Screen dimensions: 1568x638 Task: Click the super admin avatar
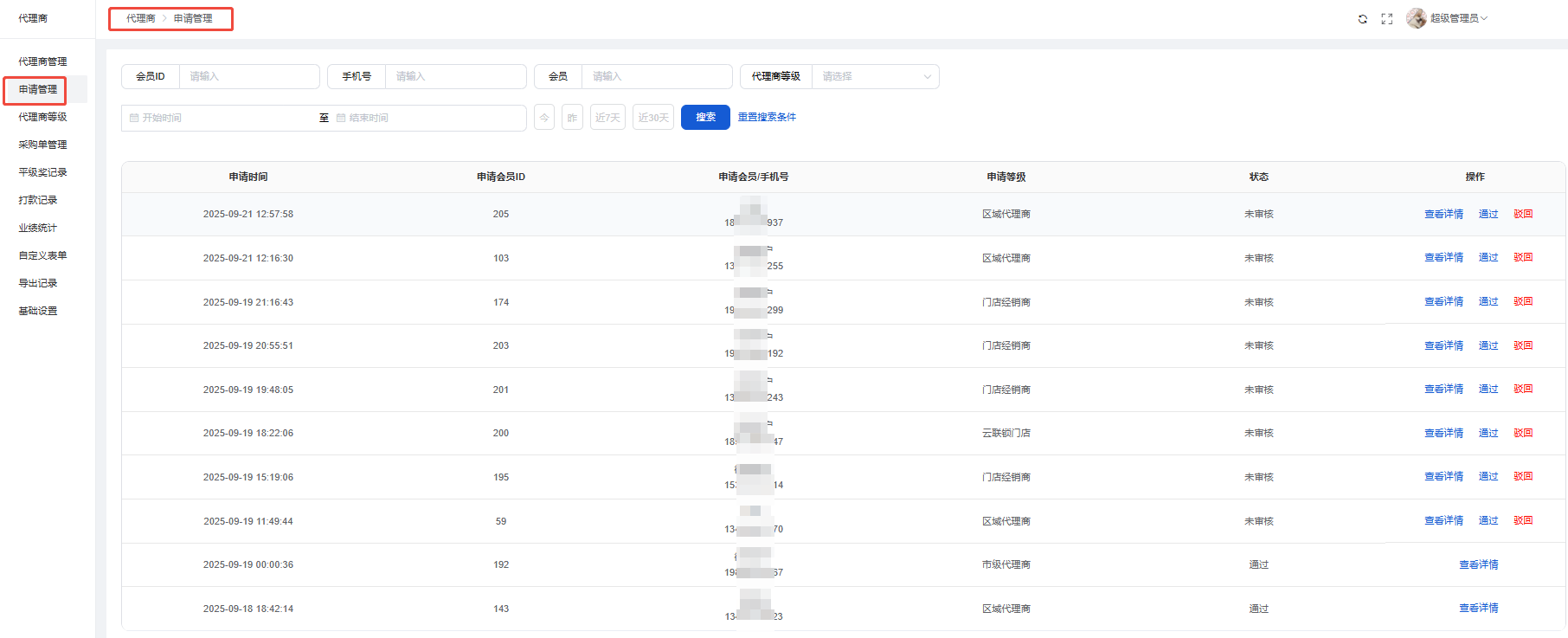click(1416, 18)
